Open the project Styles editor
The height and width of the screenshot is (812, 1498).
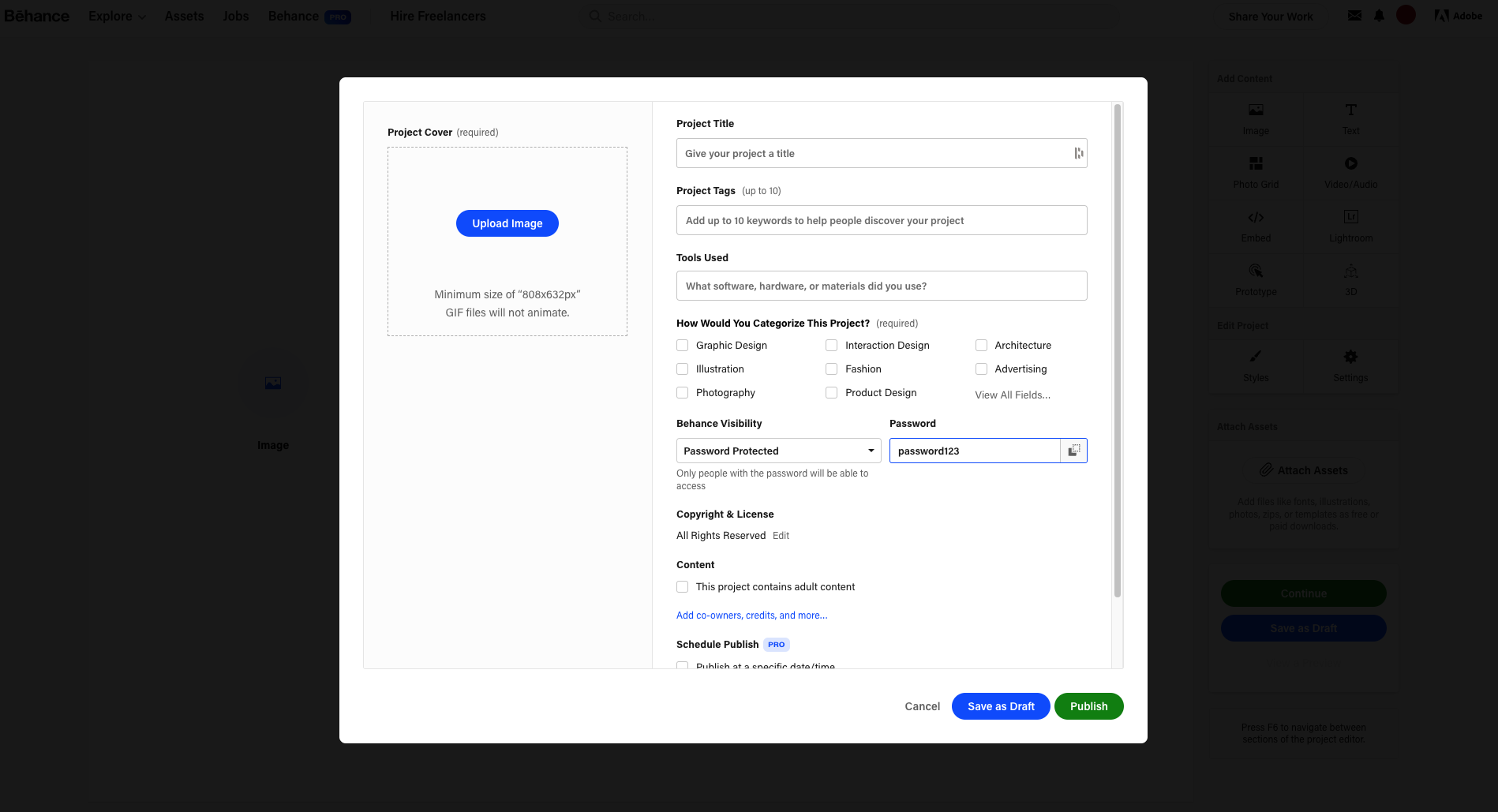point(1255,365)
